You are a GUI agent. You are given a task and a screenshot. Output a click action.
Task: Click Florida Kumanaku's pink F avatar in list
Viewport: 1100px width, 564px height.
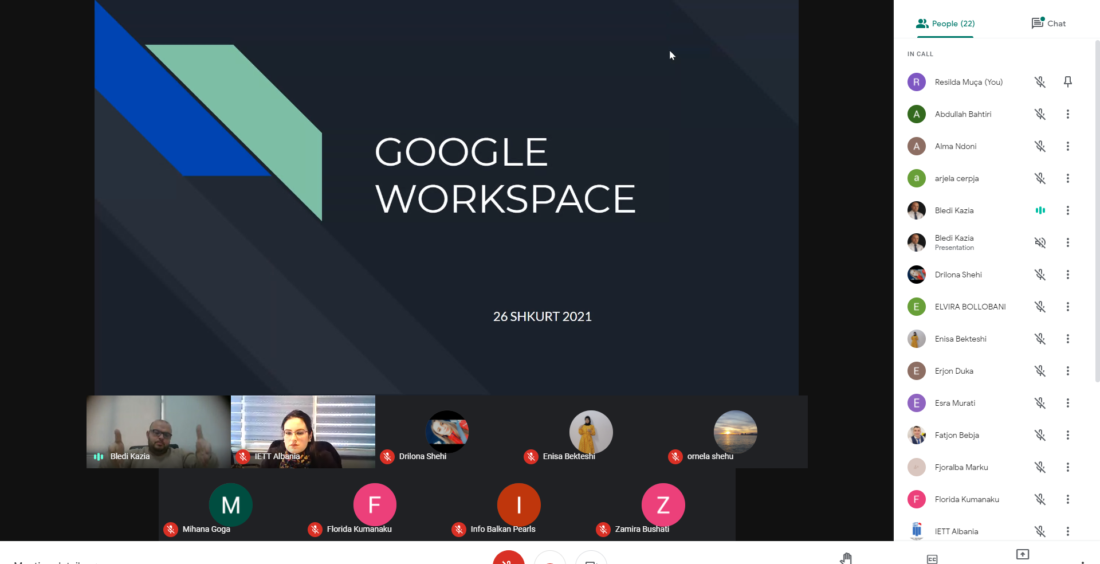click(x=916, y=499)
